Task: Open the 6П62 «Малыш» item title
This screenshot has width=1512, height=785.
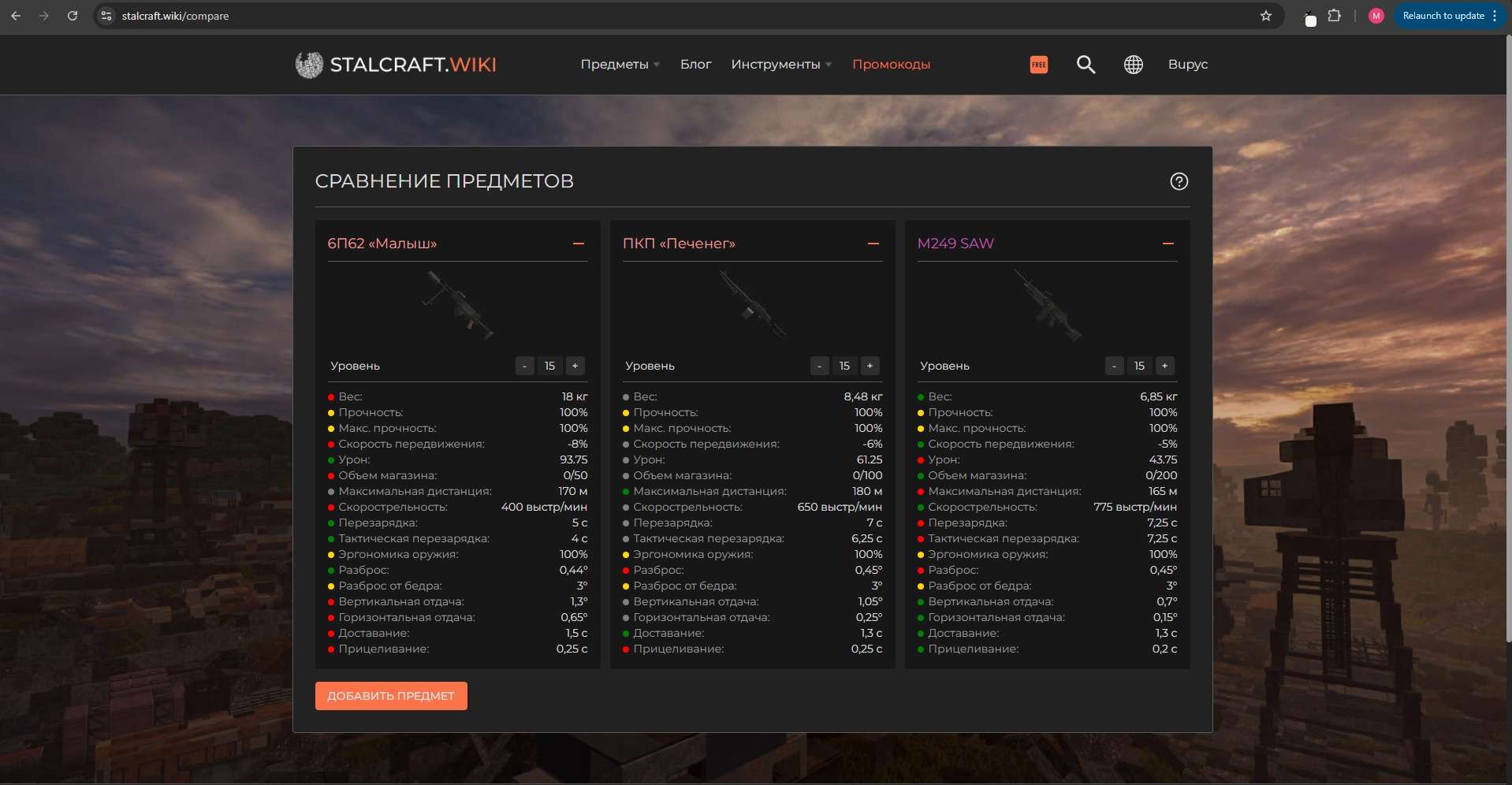Action: pos(382,244)
